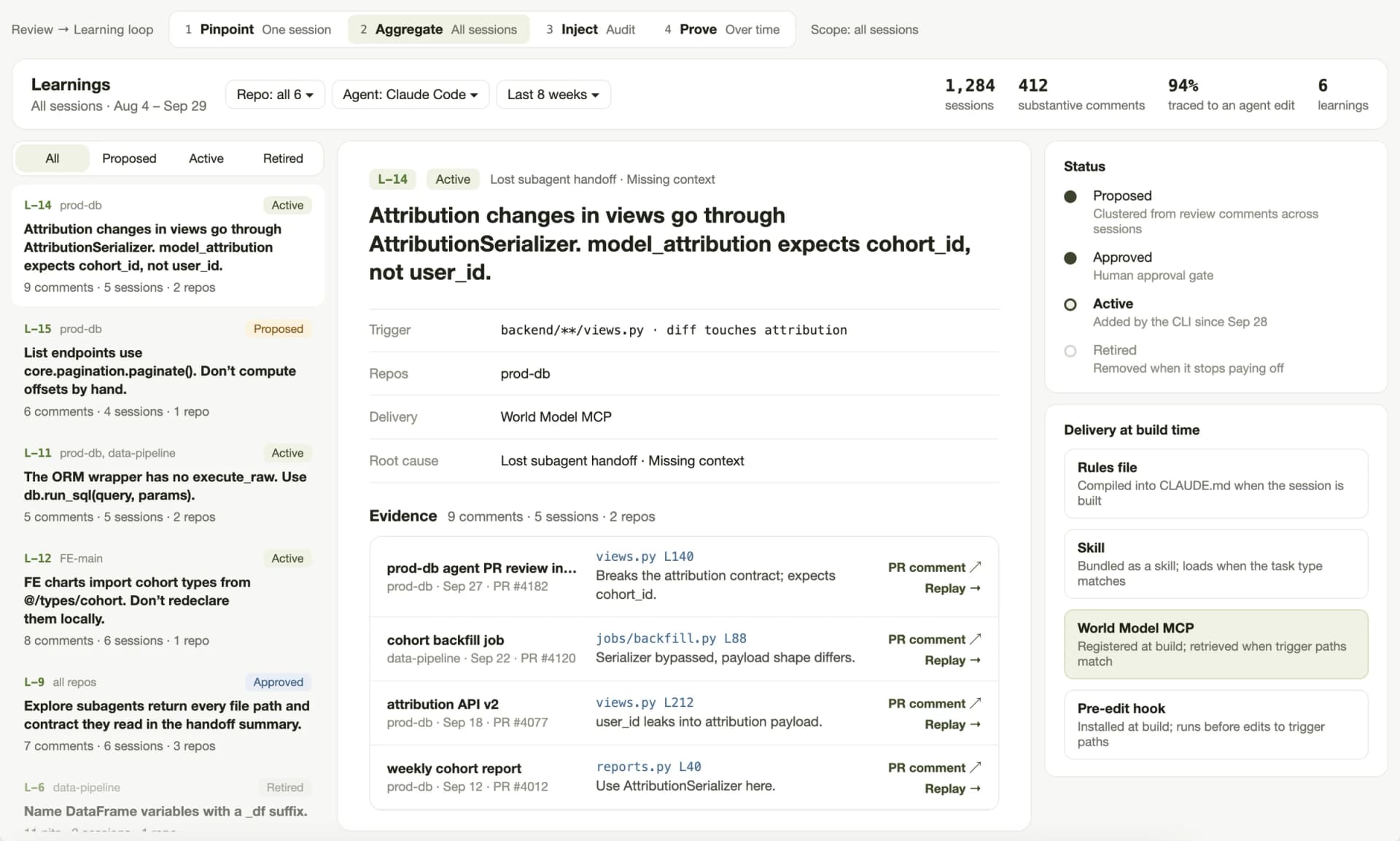Select the Retired filter tab

(x=283, y=158)
